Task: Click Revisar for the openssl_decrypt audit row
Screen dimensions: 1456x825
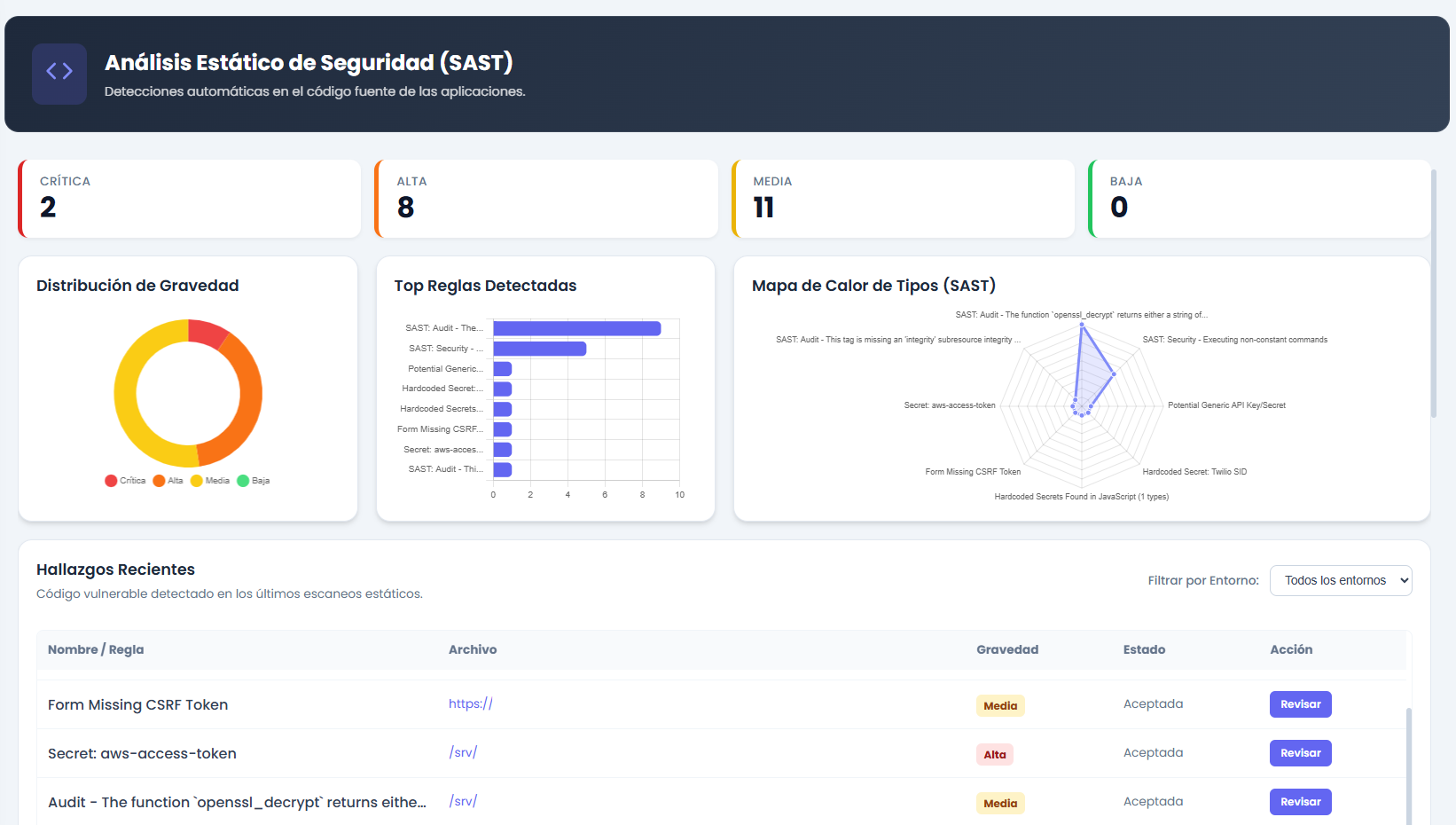Action: 1300,802
